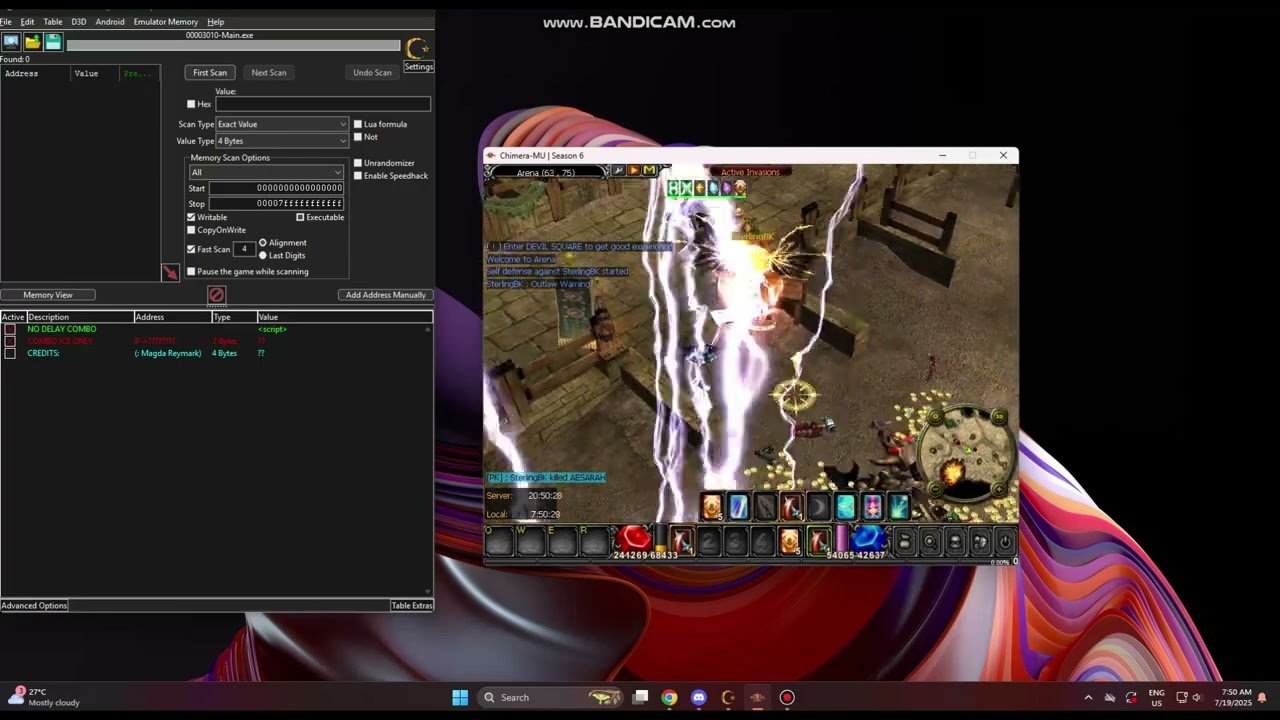Enable Pause the game while scanning

tap(191, 272)
